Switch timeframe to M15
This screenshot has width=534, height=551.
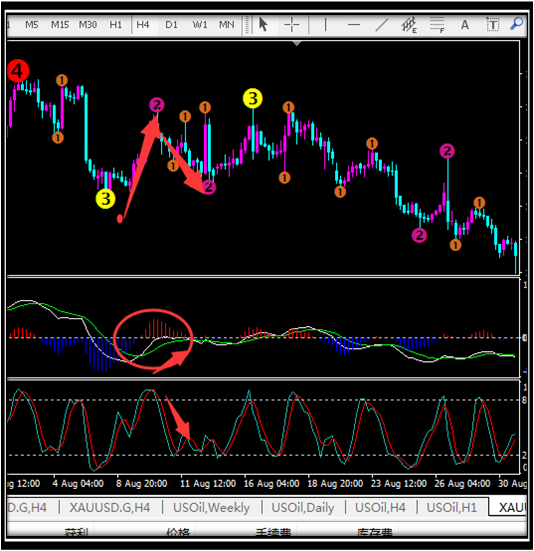60,25
